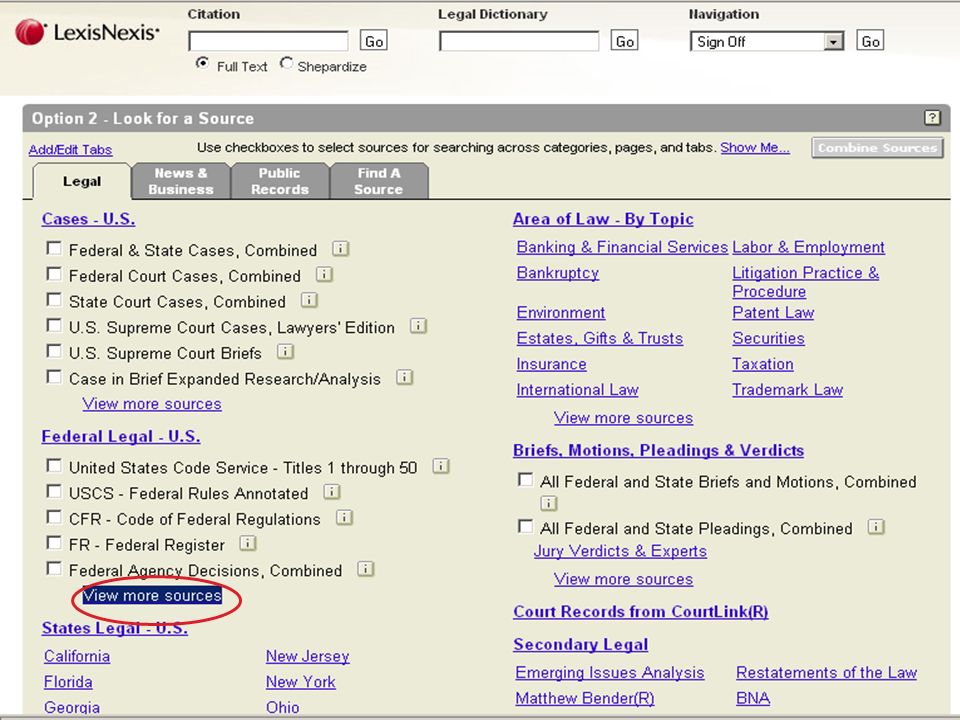
Task: Open Briefs, Motions, Pleadings & Verdicts link
Action: coord(658,451)
